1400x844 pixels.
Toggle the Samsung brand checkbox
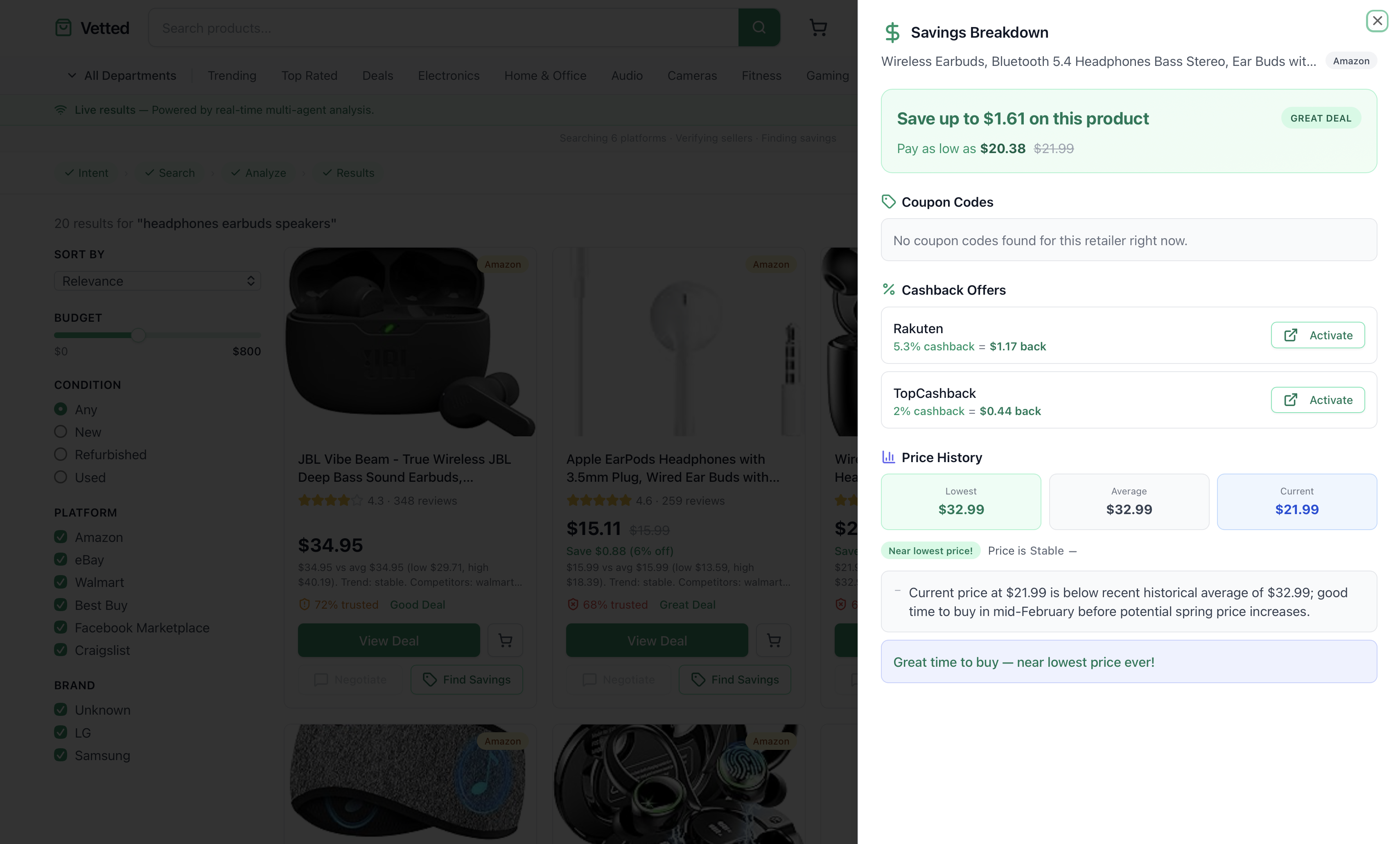point(61,755)
